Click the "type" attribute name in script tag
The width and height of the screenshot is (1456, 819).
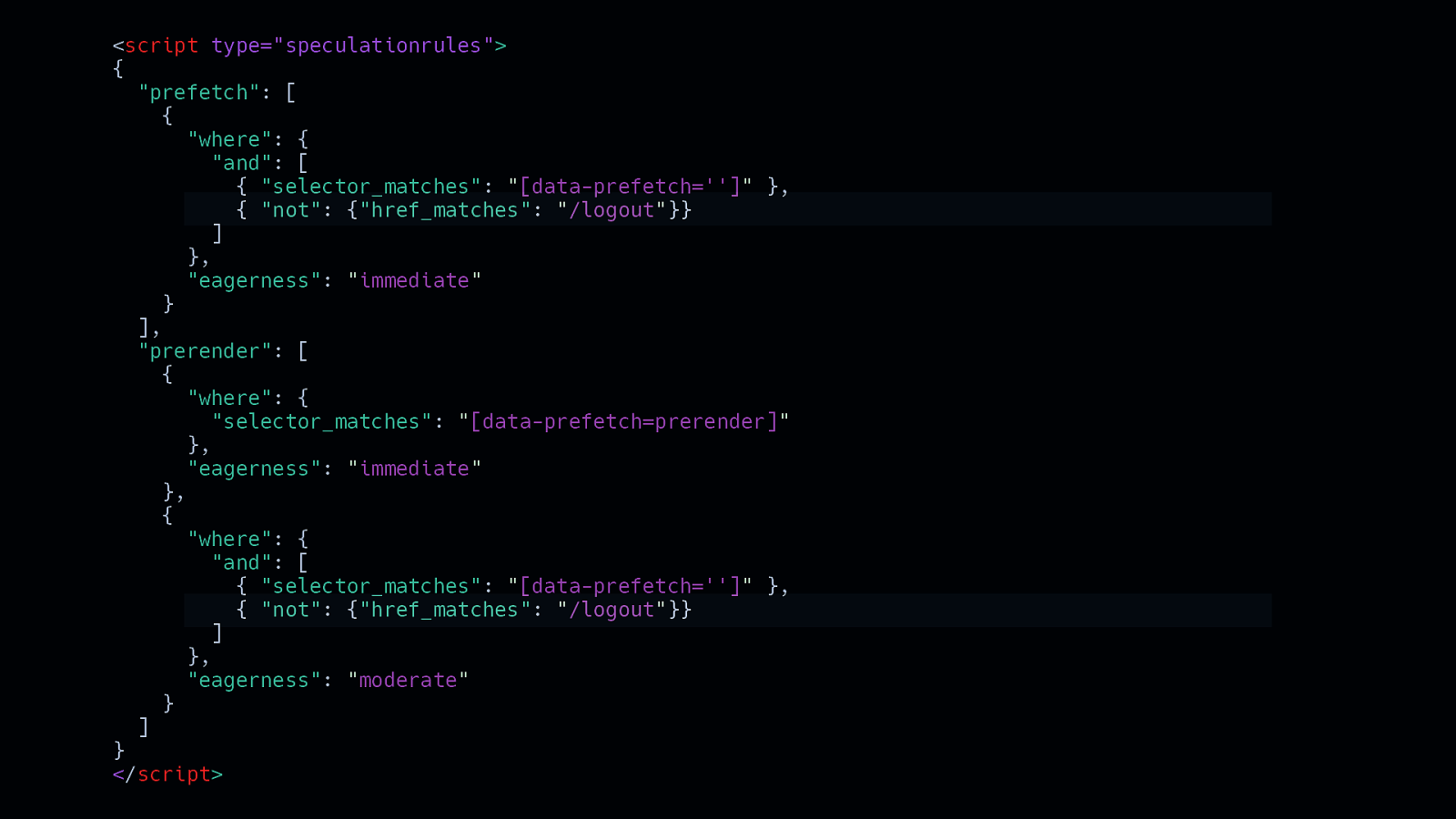(x=235, y=45)
